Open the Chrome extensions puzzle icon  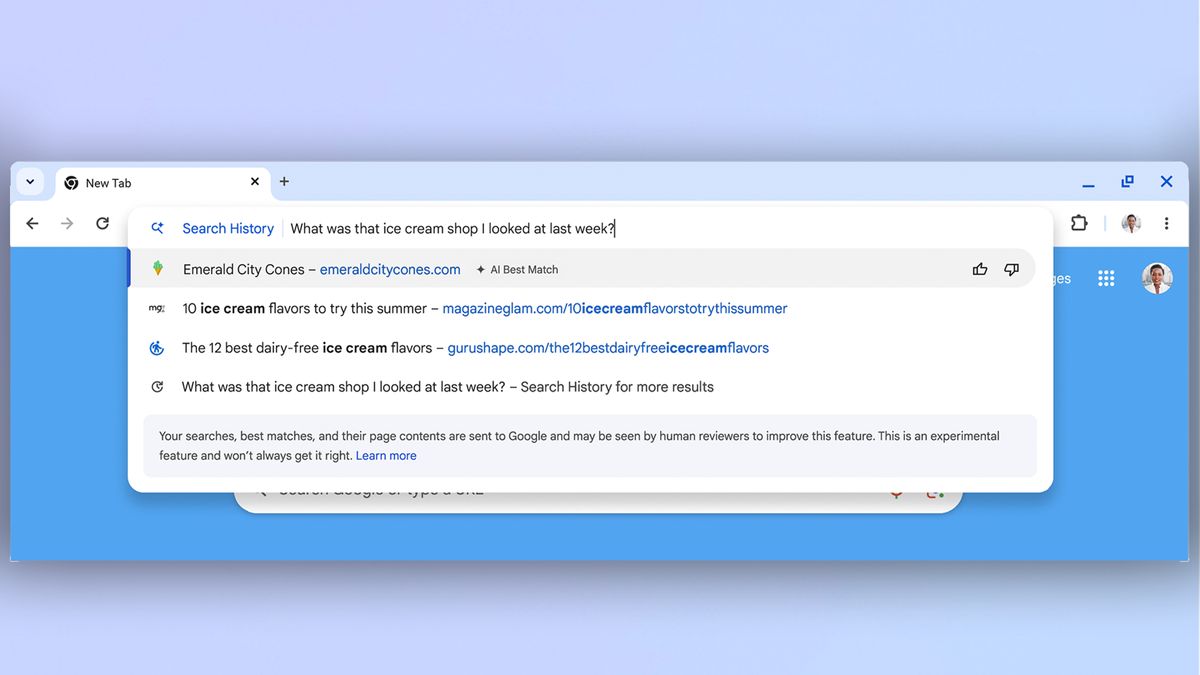[1078, 223]
